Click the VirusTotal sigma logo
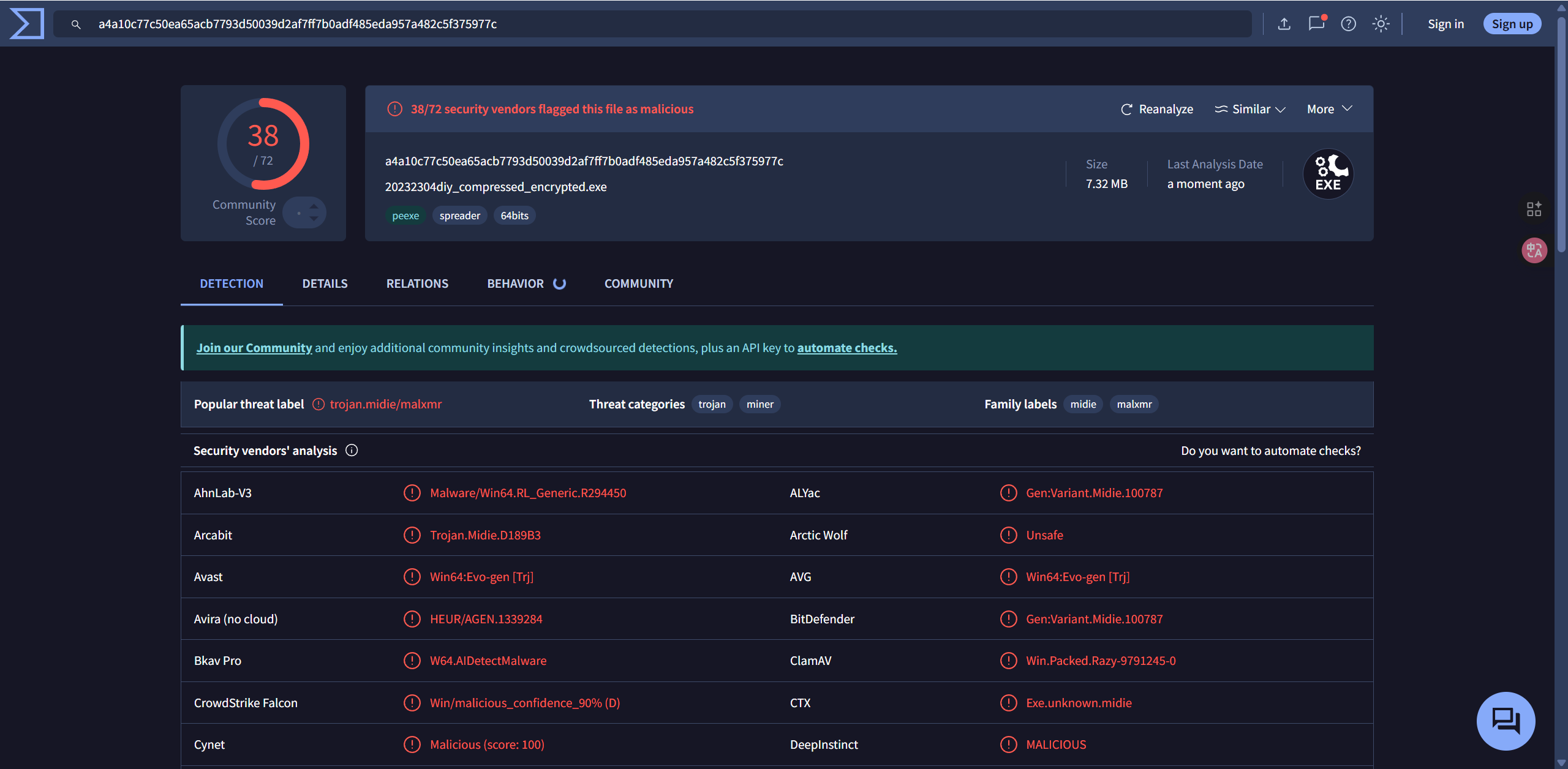Viewport: 1568px width, 769px height. pos(27,23)
